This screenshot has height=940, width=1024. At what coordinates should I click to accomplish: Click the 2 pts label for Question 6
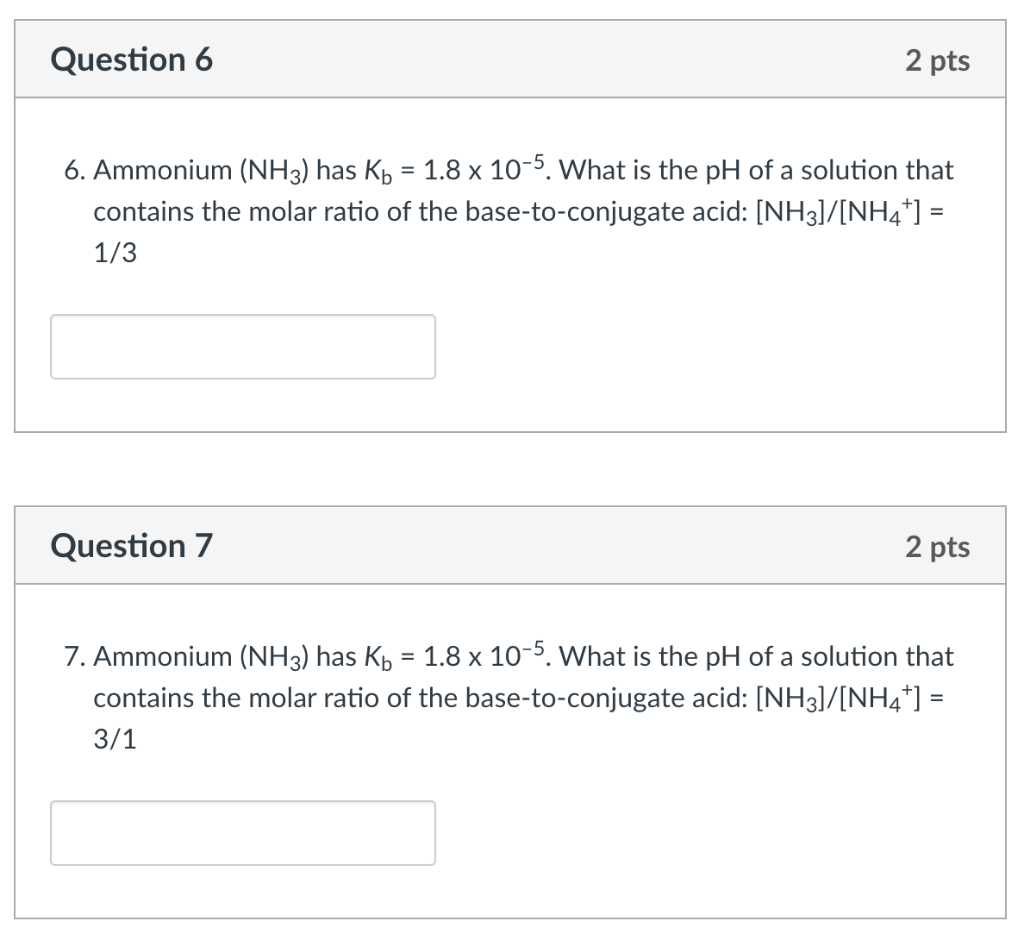(938, 60)
